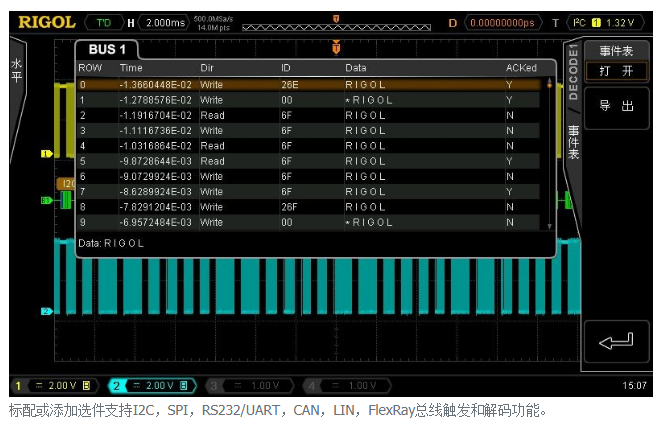Image resolution: width=665 pixels, height=427 pixels.
Task: Select row 2 time -1.1916704E-02
Action: (309, 116)
